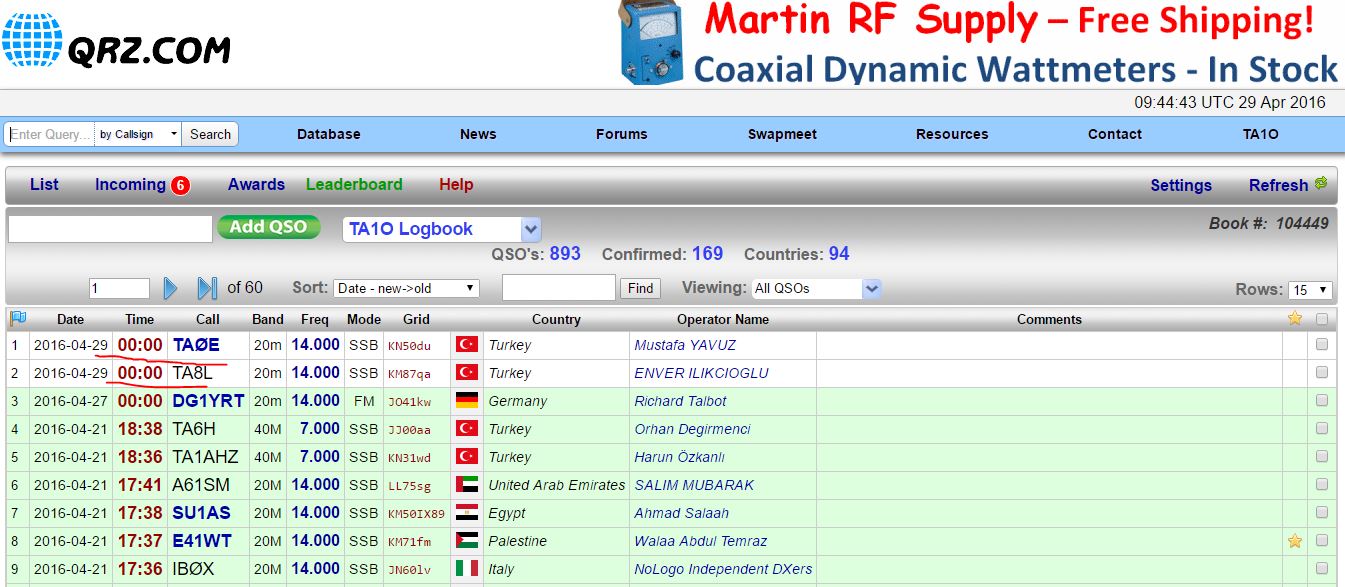Click the QRZ.COM globe logo

pyautogui.click(x=32, y=40)
